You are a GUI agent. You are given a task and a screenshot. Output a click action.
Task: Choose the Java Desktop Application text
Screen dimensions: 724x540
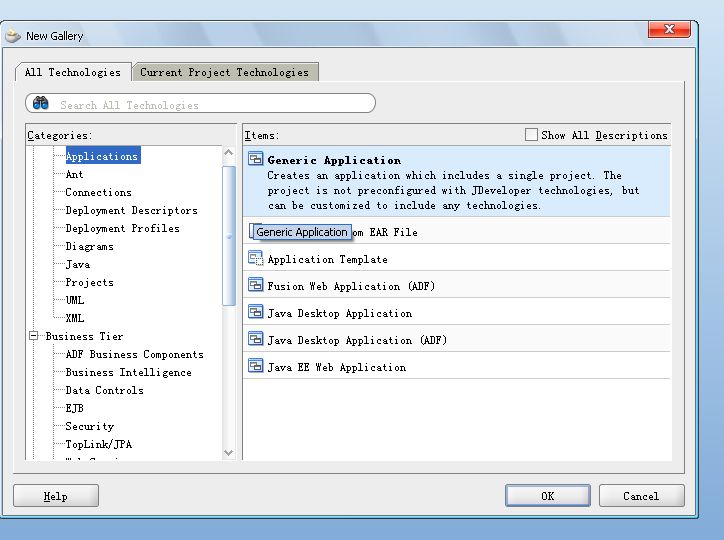click(x=340, y=313)
